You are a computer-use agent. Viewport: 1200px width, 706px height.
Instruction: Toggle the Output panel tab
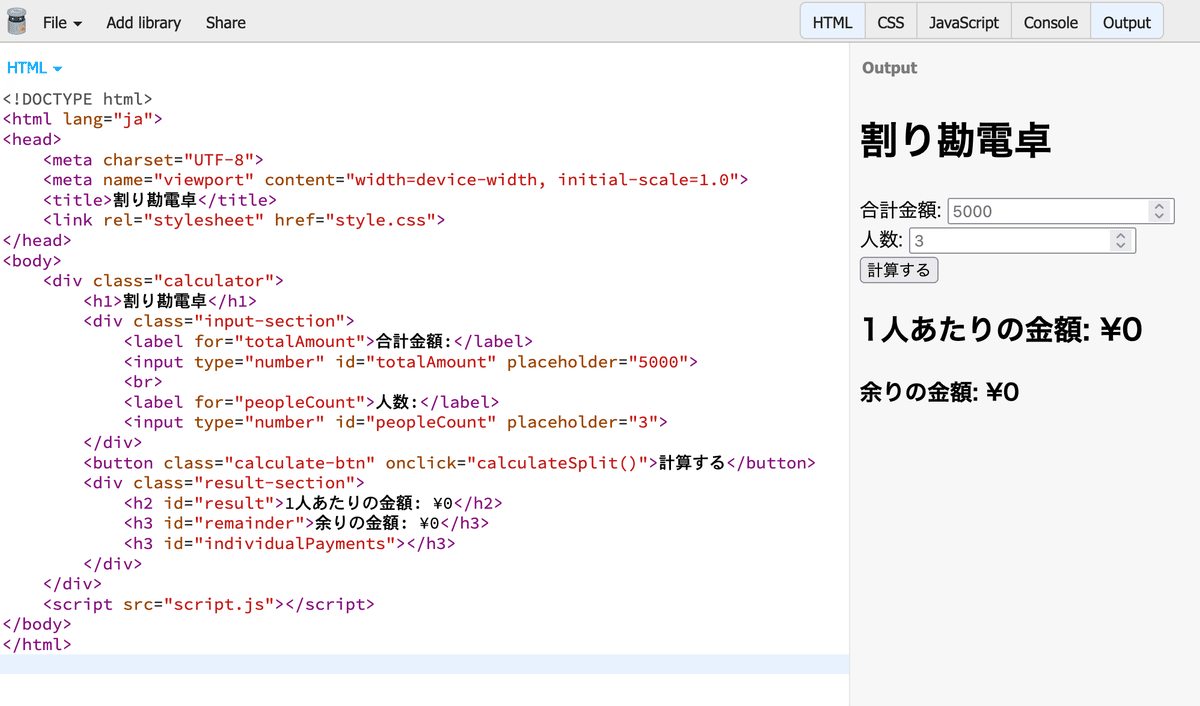click(1127, 22)
